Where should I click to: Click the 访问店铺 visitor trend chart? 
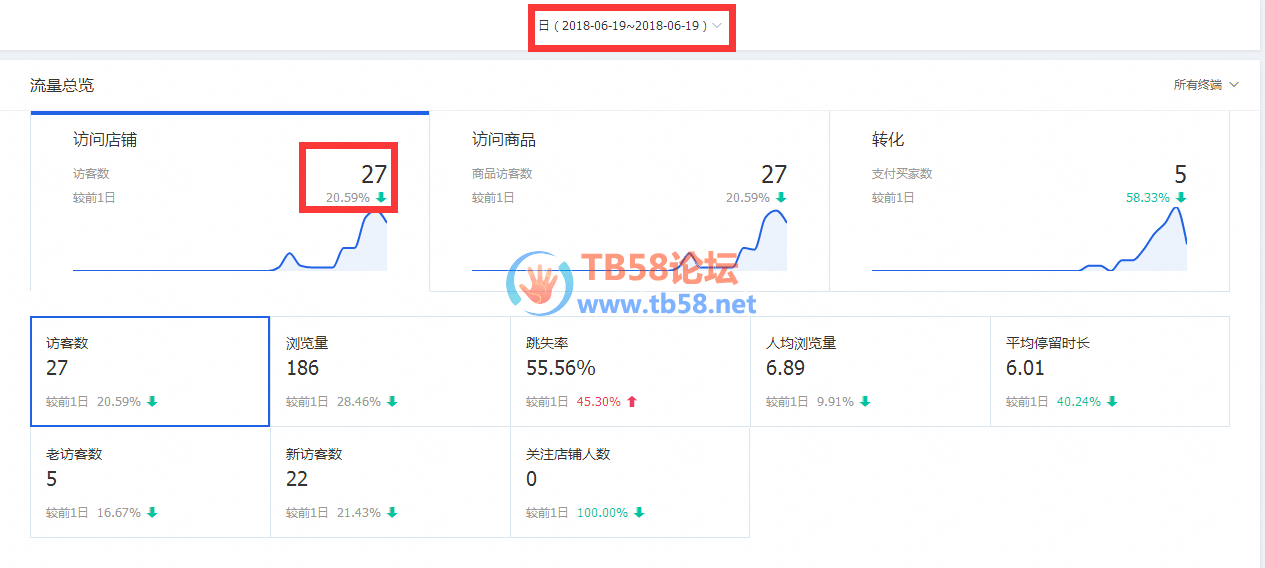tap(230, 241)
